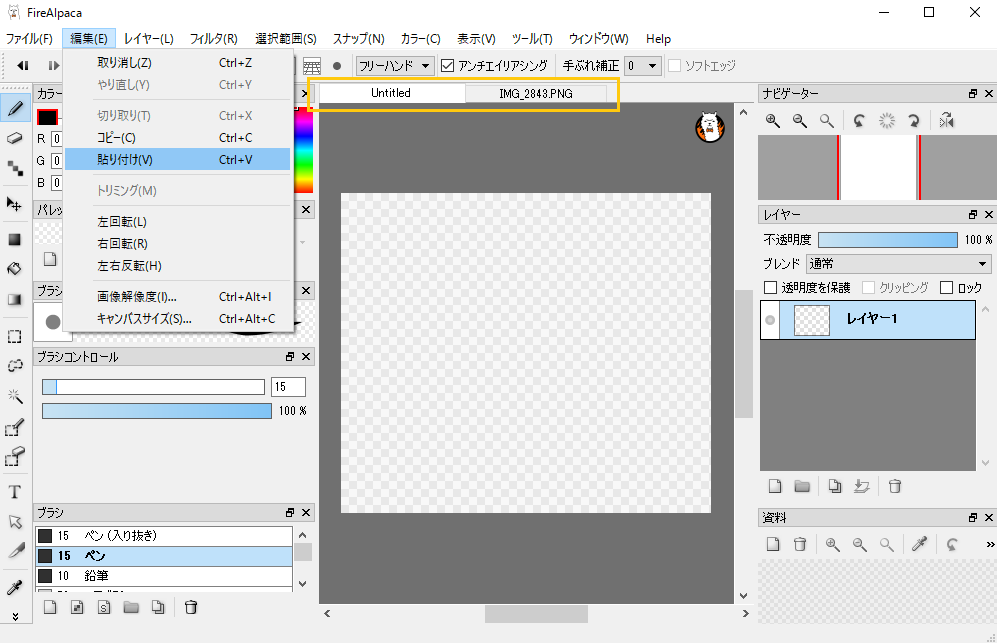Open the Filter (フィルタ) menu
The image size is (997, 643).
click(214, 39)
